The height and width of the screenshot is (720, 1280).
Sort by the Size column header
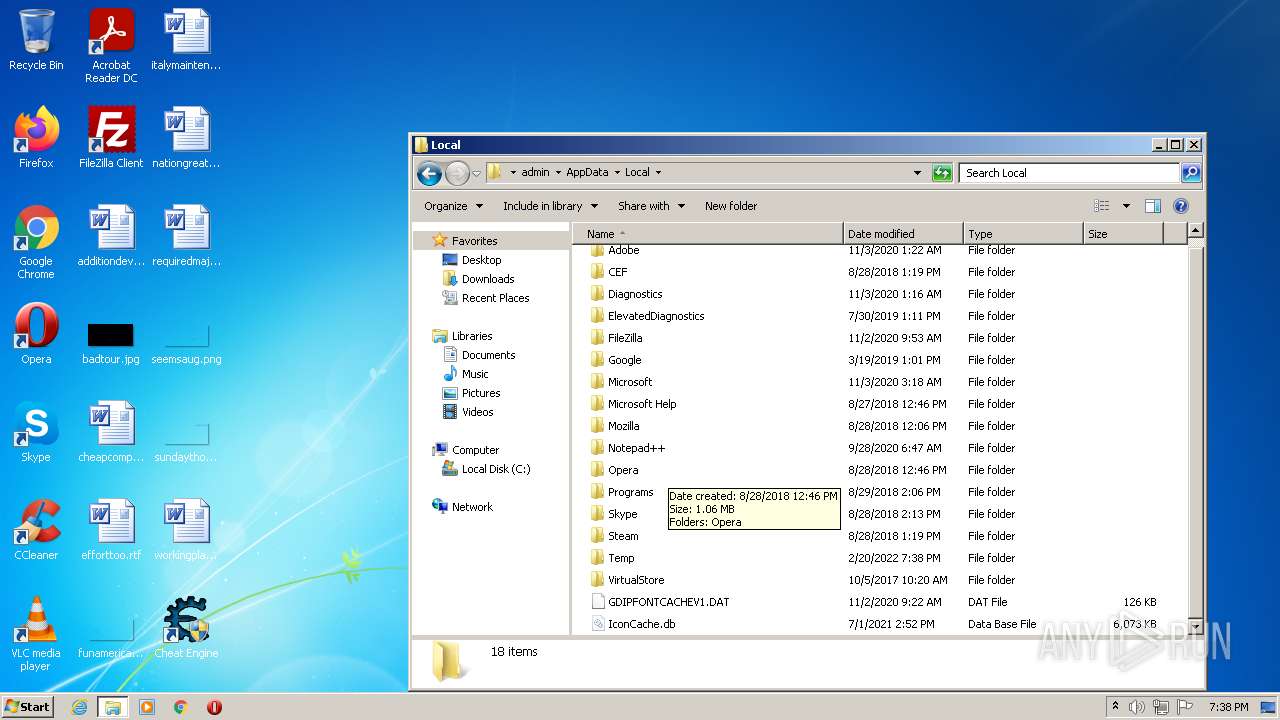coord(1123,234)
